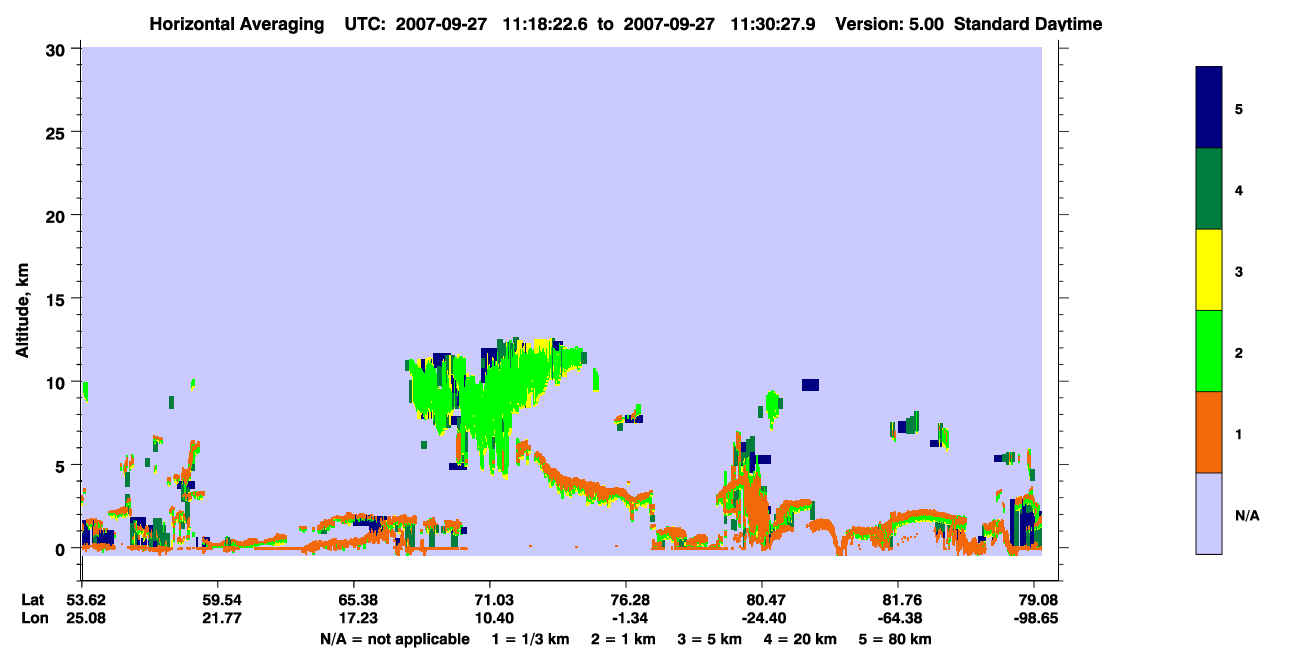Click legend text '2 = 1 km'
The image size is (1300, 667).
(x=624, y=638)
